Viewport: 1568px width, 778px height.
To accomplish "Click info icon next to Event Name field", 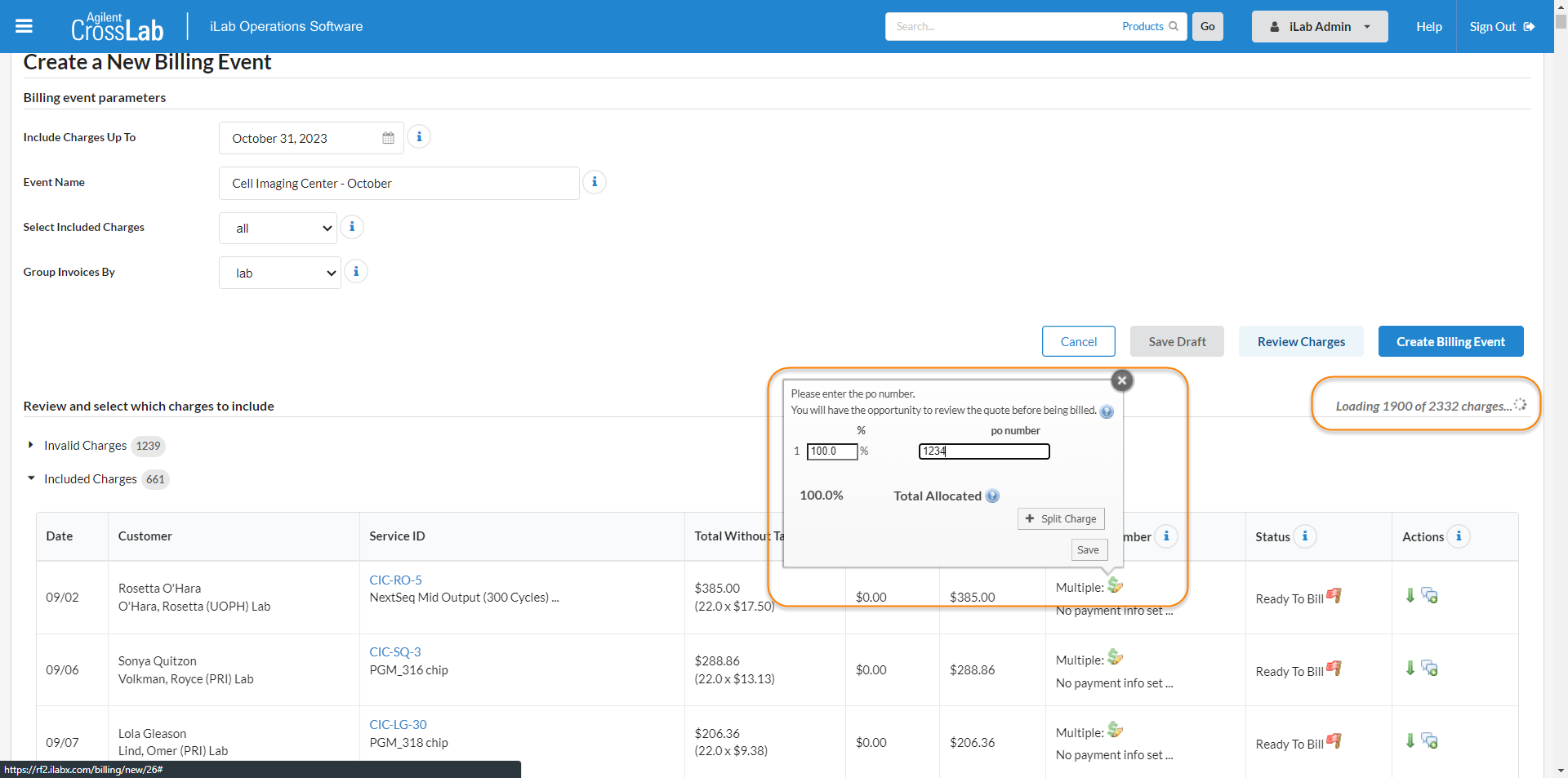I will (x=595, y=182).
